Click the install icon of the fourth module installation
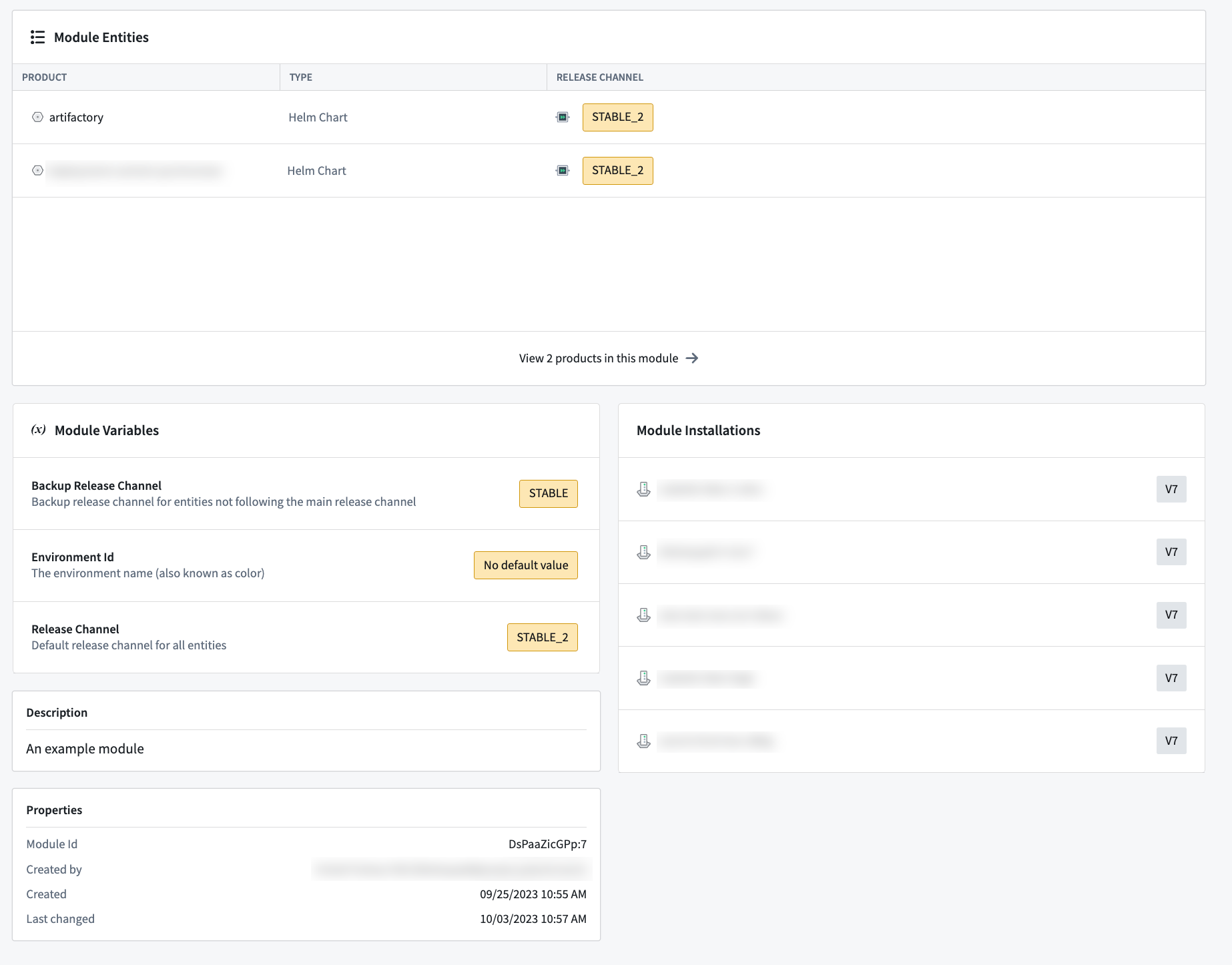The height and width of the screenshot is (965, 1232). click(x=644, y=678)
